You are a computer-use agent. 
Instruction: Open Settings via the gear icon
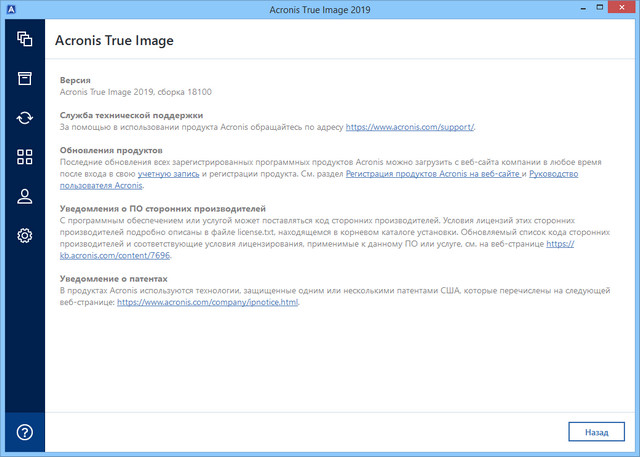point(25,236)
